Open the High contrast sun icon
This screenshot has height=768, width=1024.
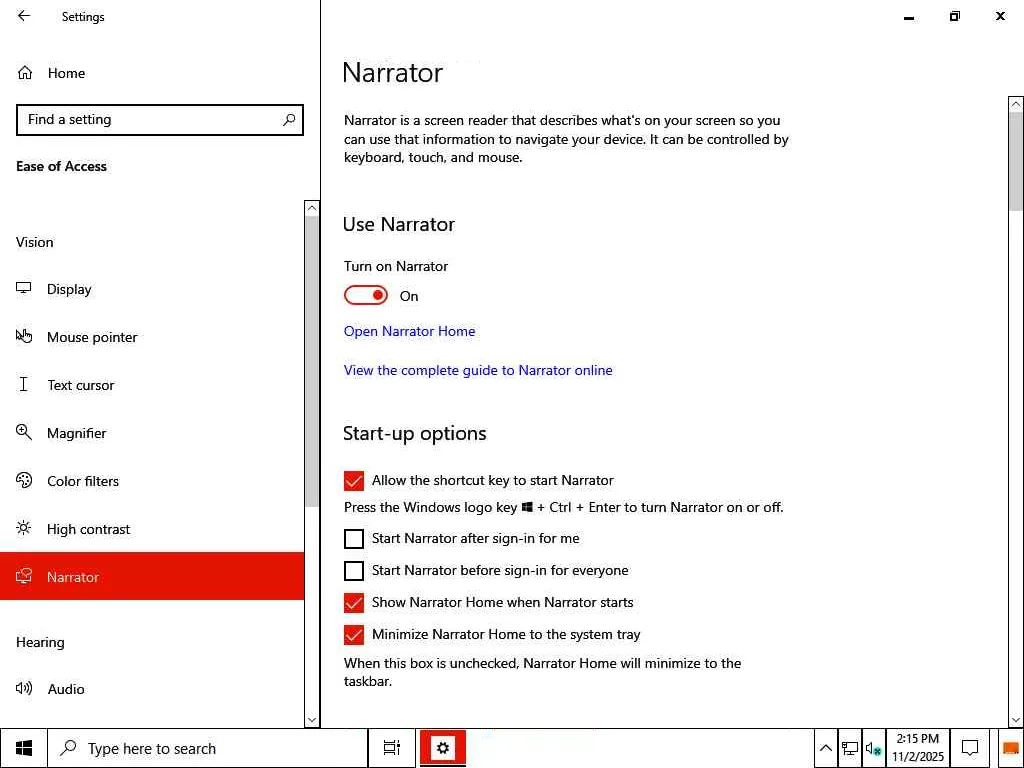pos(24,528)
